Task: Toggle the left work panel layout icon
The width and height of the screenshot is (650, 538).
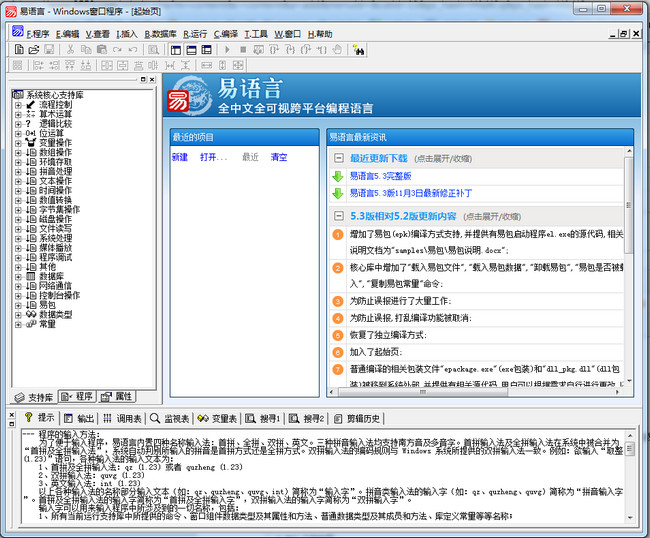Action: coord(176,50)
